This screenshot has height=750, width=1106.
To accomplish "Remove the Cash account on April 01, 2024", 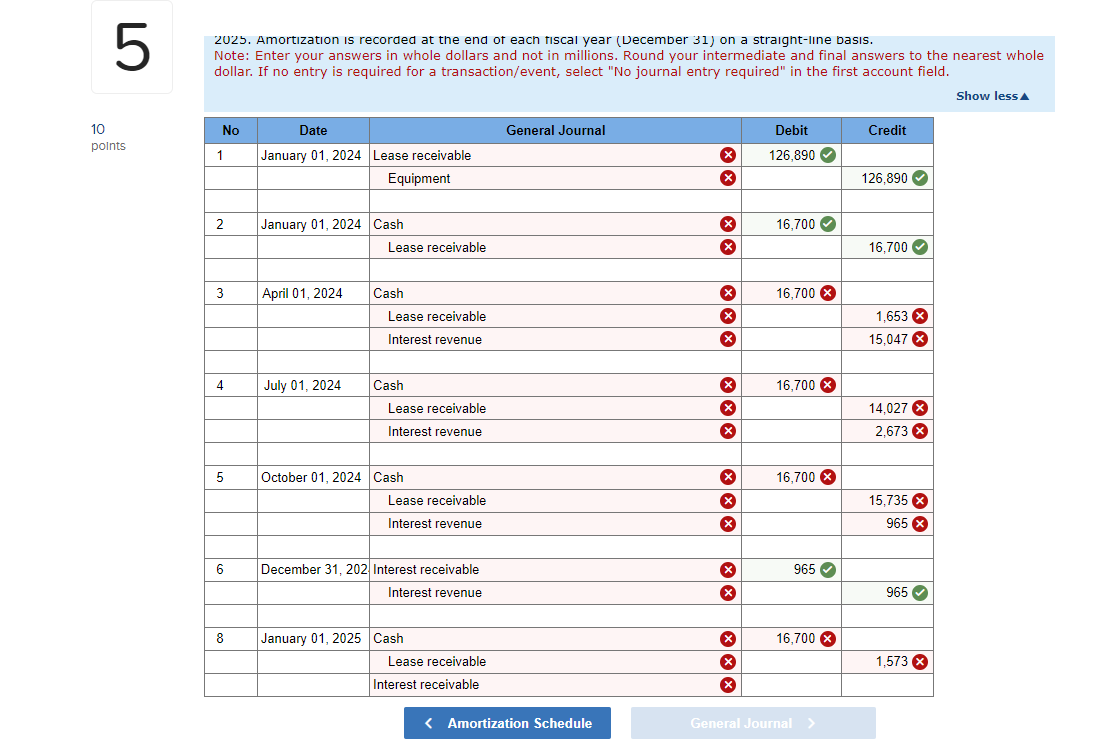I will pyautogui.click(x=728, y=293).
